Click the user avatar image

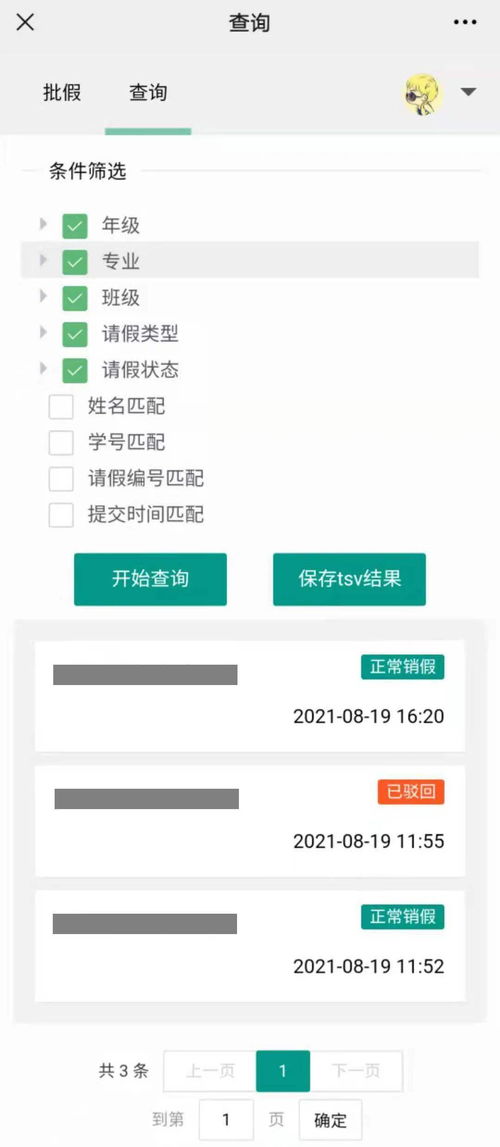423,94
